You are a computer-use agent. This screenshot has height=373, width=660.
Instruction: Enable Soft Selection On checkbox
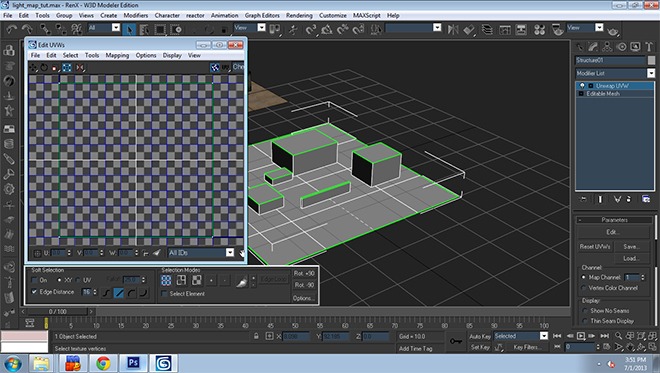[34, 280]
